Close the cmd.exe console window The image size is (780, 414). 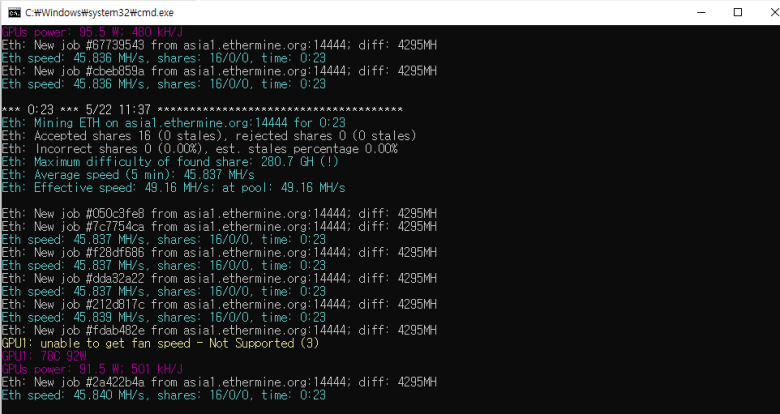point(774,12)
